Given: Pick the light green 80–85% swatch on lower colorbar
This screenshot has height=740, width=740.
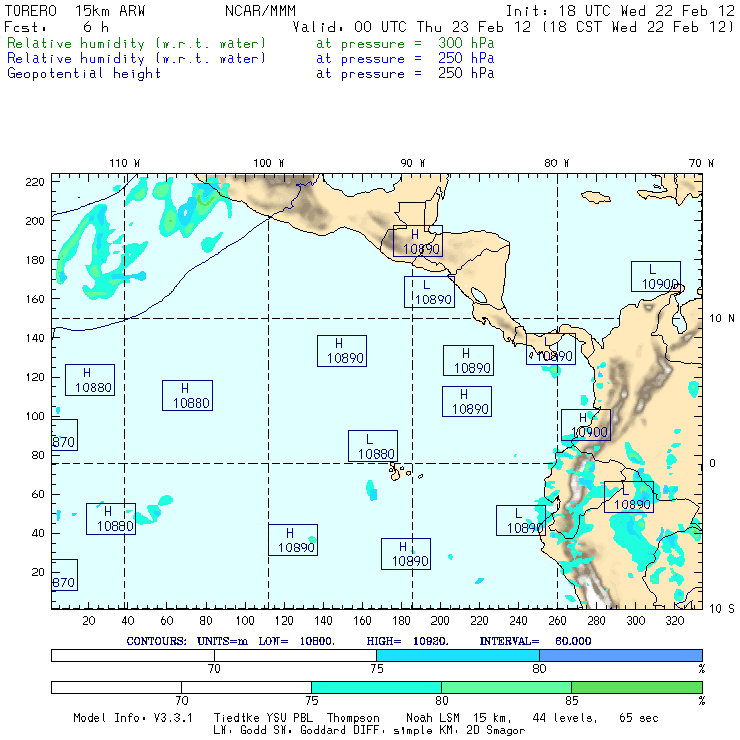Looking at the screenshot, I should [x=506, y=687].
